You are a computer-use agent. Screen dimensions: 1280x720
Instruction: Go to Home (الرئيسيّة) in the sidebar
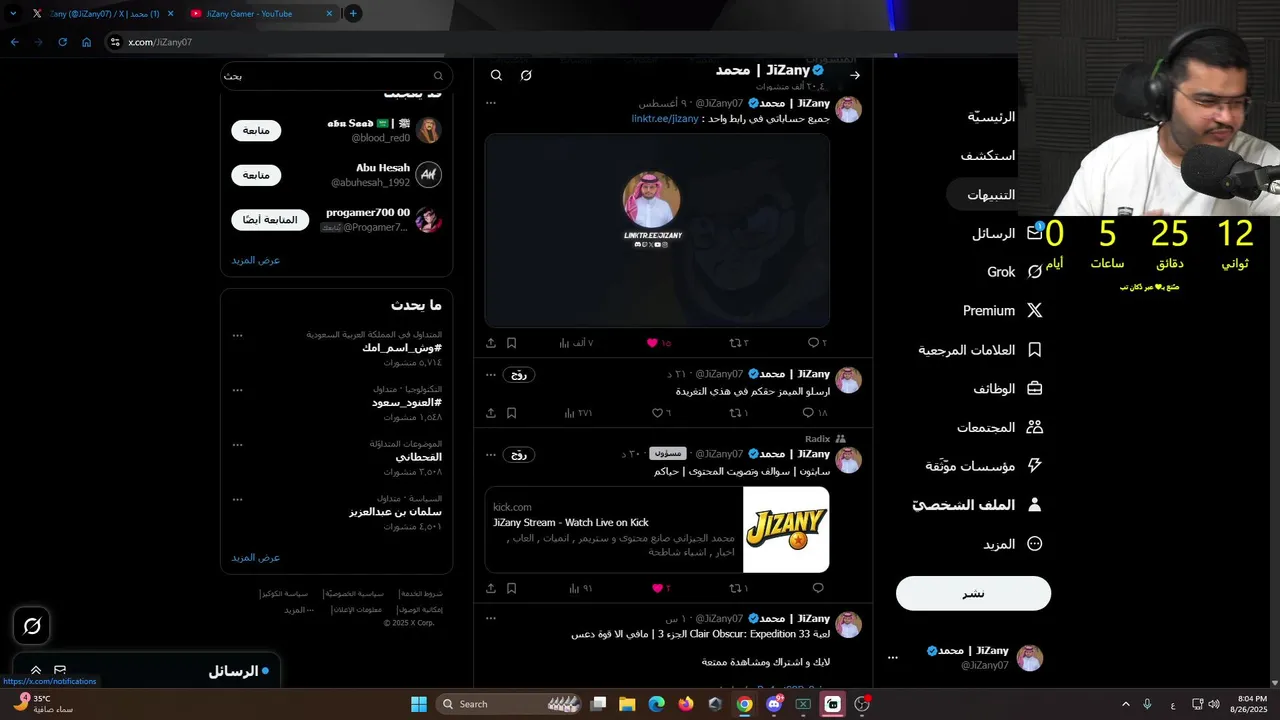pos(991,117)
